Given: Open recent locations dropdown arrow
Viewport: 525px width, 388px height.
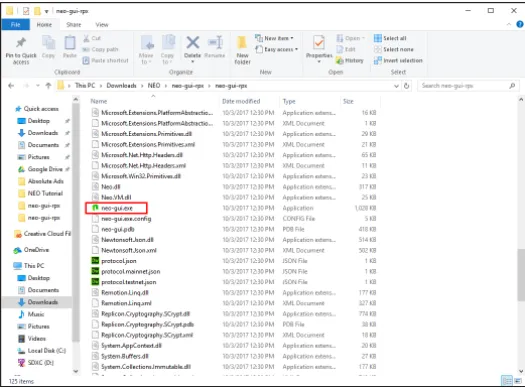Looking at the screenshot, I should (38, 86).
